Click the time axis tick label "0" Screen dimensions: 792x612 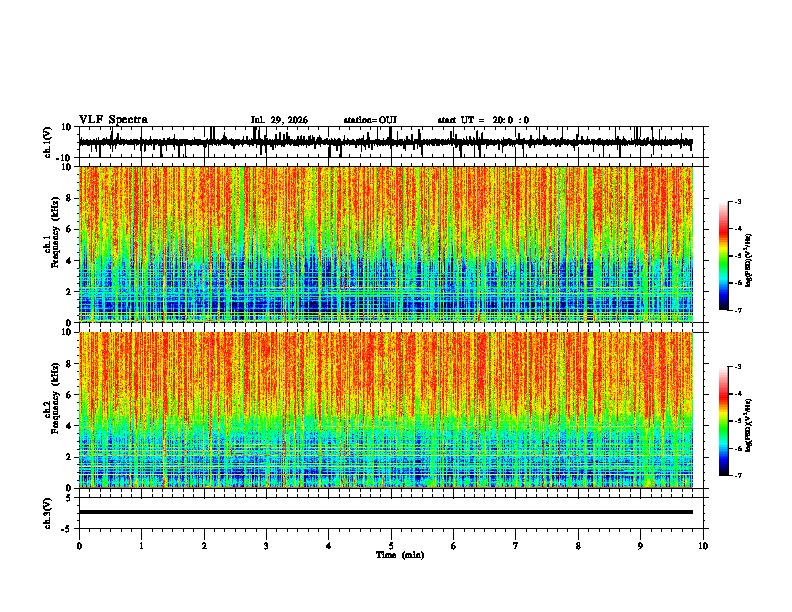79,546
